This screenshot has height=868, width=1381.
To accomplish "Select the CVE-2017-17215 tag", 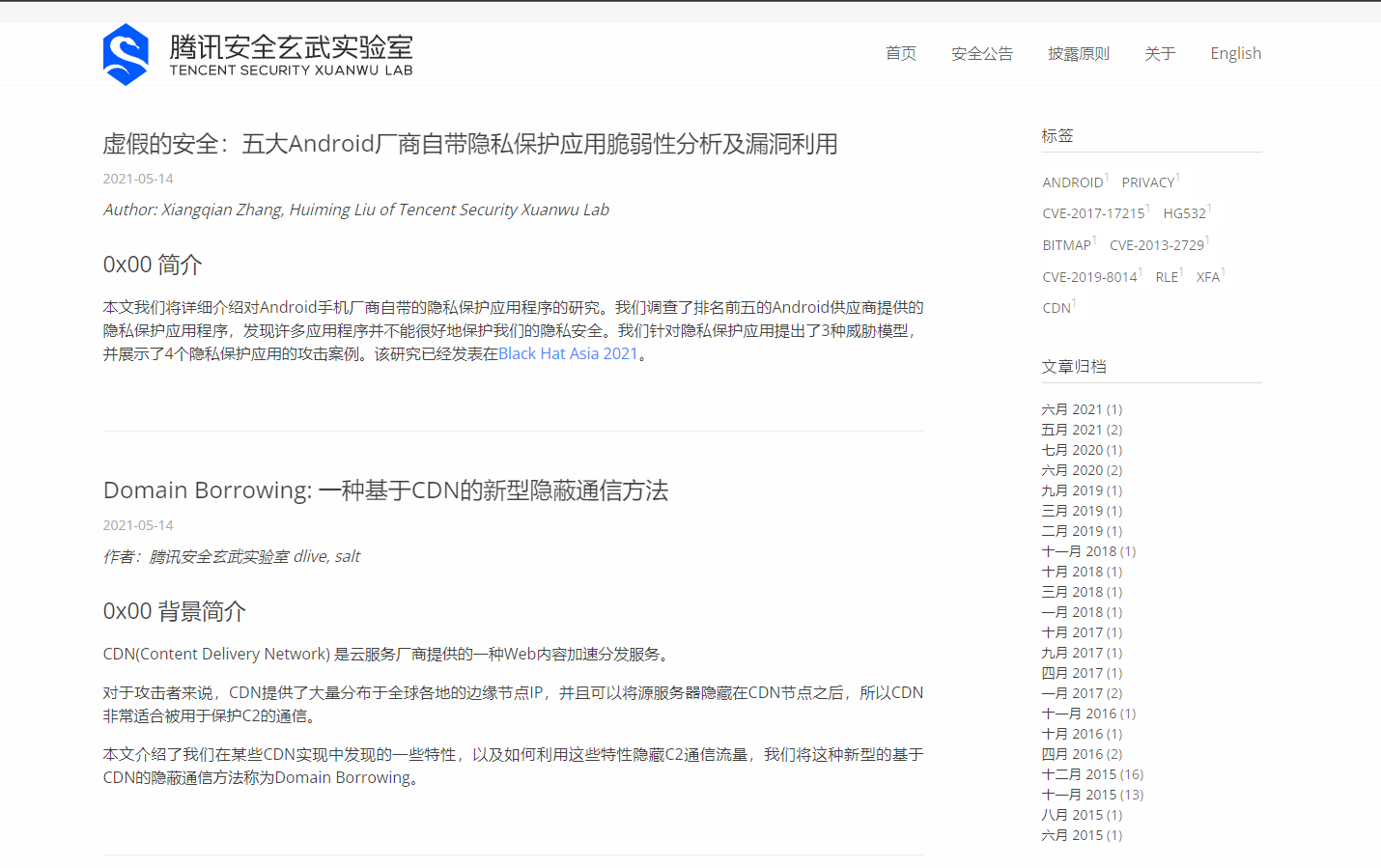I will point(1093,213).
